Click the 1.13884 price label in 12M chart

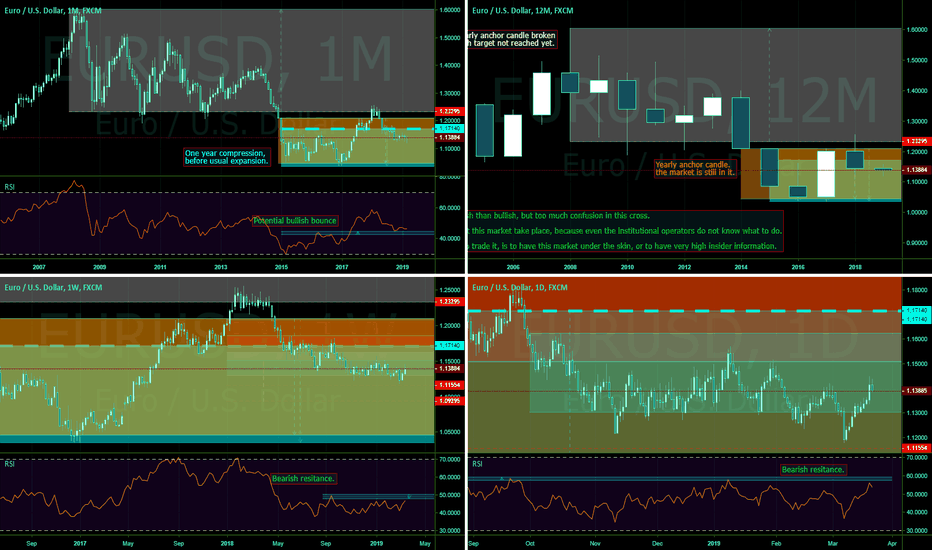click(x=917, y=170)
